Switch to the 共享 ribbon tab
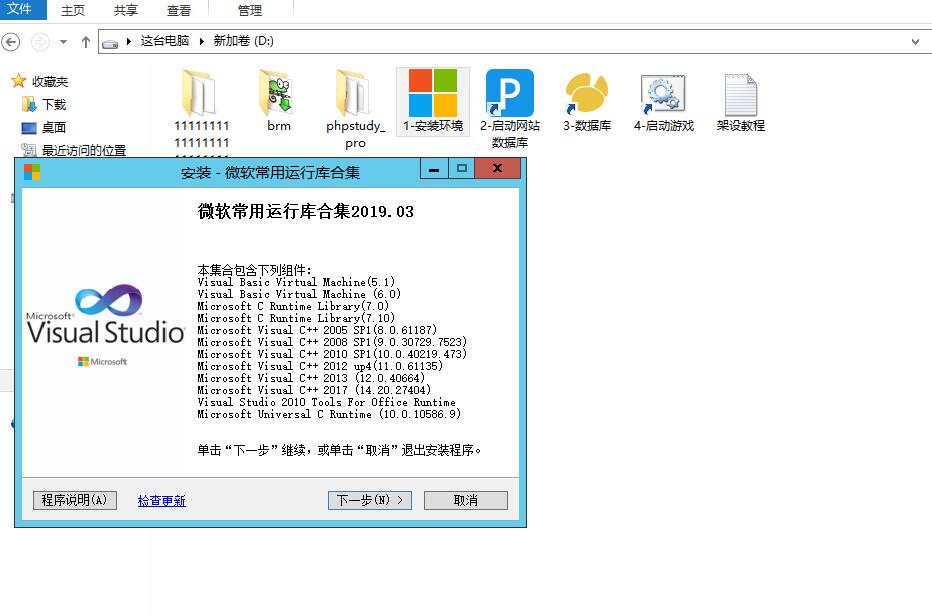This screenshot has height=615, width=932. click(126, 11)
